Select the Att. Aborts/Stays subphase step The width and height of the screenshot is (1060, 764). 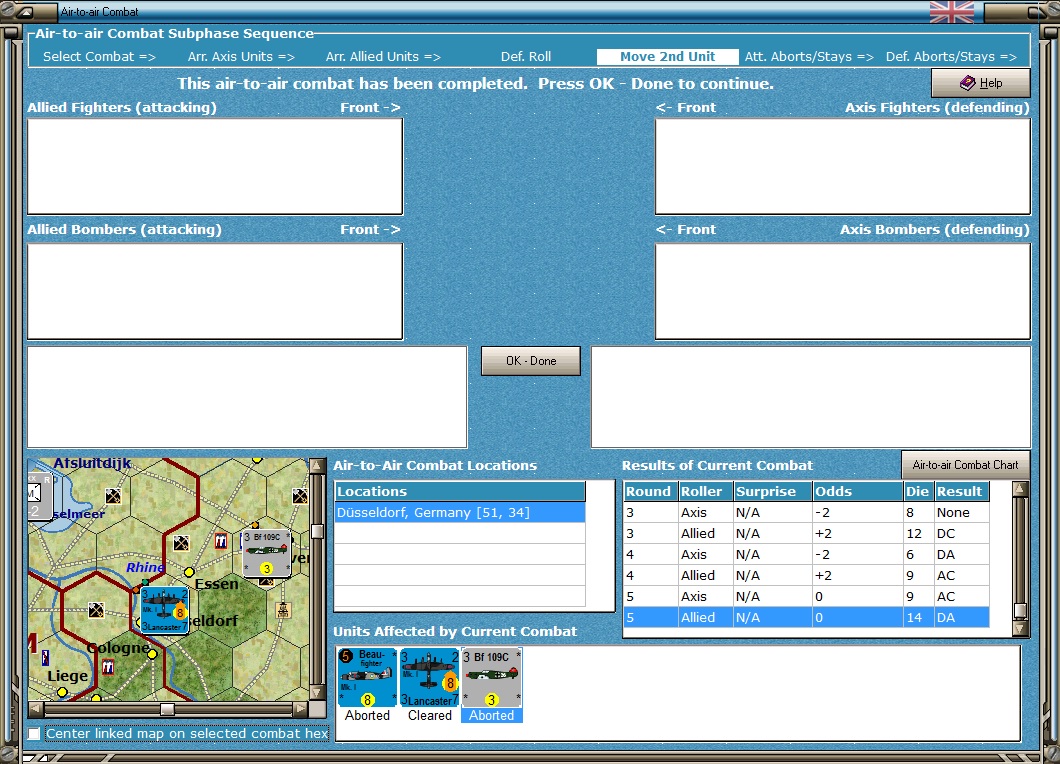coord(809,57)
